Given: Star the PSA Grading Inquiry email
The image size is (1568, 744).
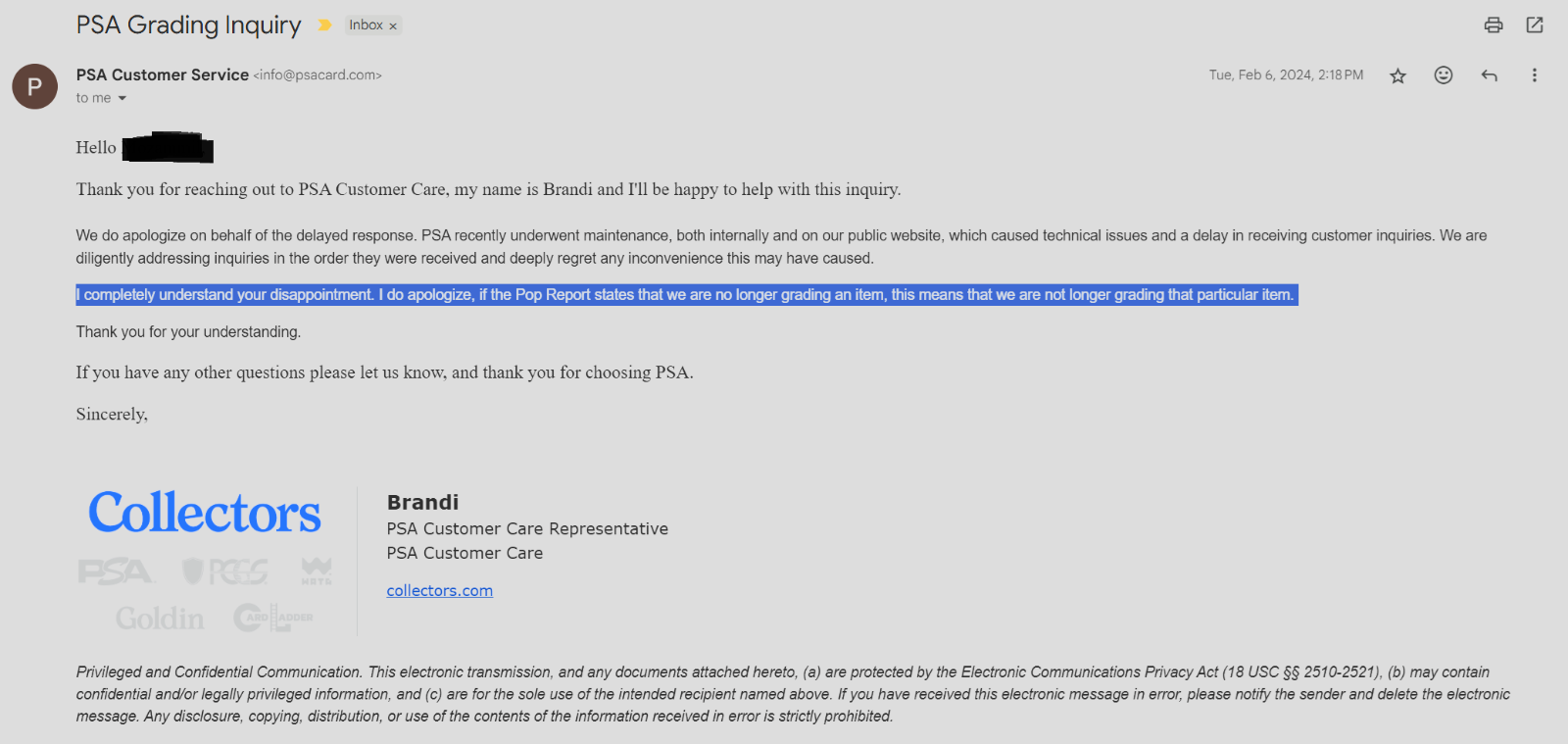Looking at the screenshot, I should click(x=1398, y=75).
